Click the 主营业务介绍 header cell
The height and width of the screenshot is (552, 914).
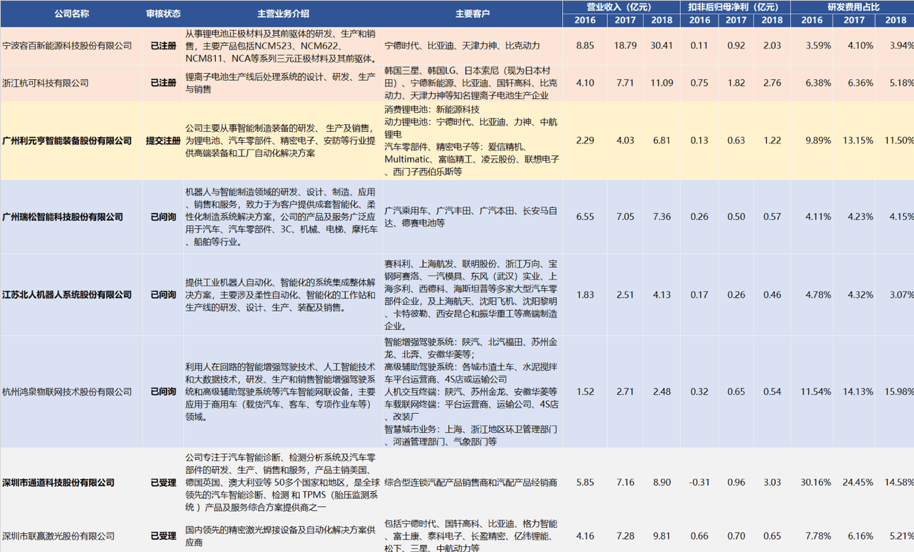click(283, 13)
